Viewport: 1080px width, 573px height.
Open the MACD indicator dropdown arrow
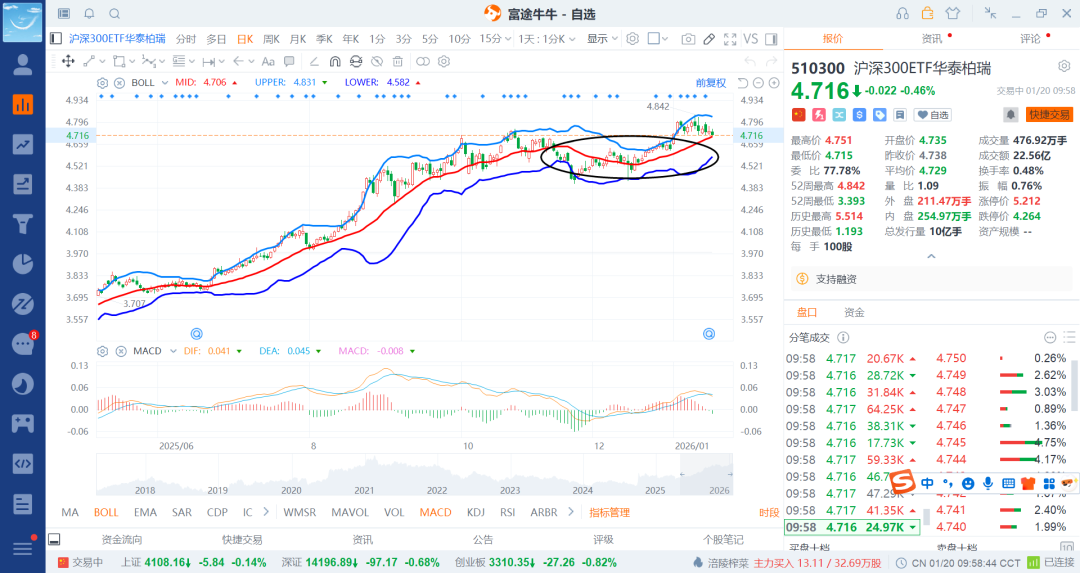pos(173,351)
